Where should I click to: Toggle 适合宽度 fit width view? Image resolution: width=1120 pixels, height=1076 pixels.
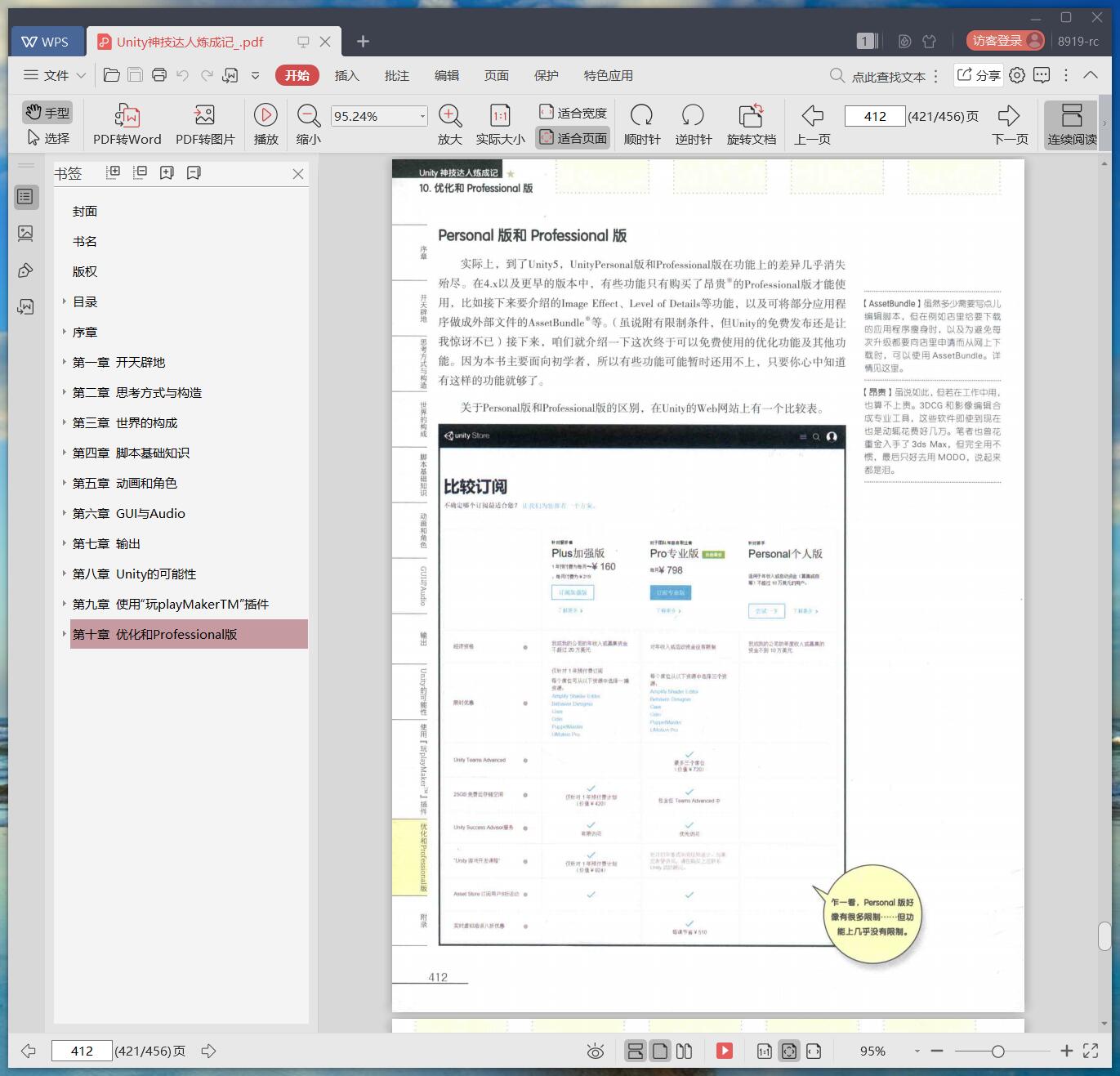[x=573, y=113]
